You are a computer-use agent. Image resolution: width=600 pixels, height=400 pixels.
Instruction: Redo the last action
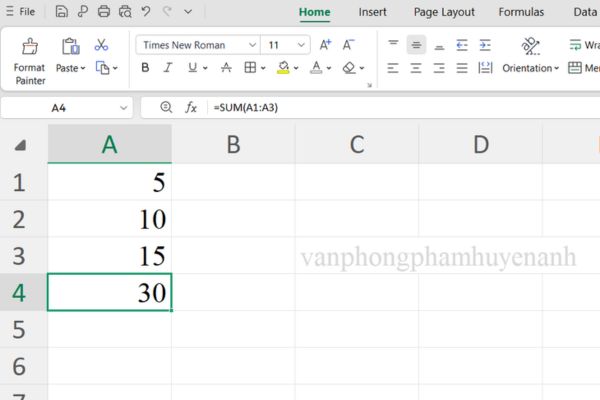(167, 11)
